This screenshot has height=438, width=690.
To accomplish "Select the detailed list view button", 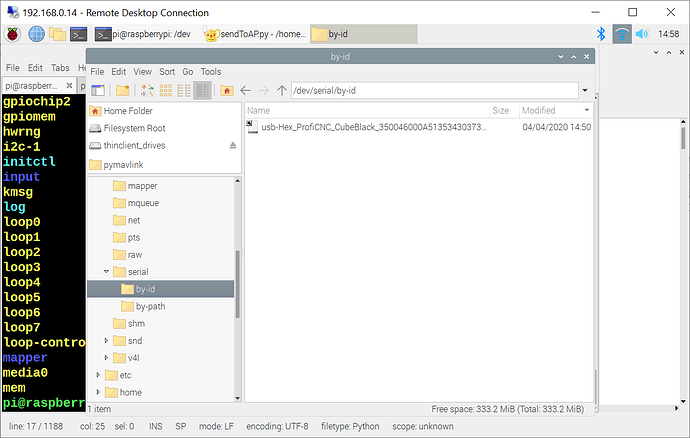I will [x=202, y=91].
